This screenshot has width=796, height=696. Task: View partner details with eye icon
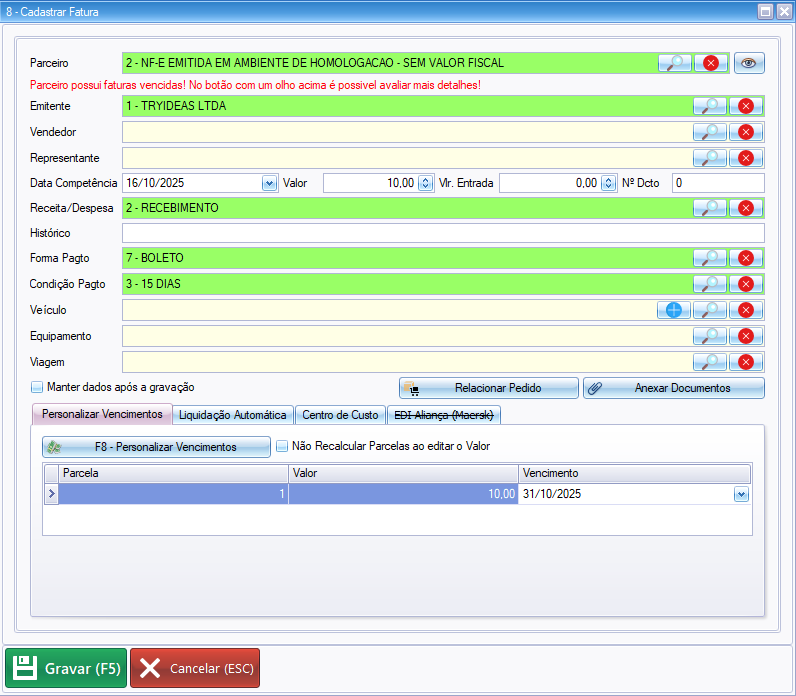[x=749, y=63]
